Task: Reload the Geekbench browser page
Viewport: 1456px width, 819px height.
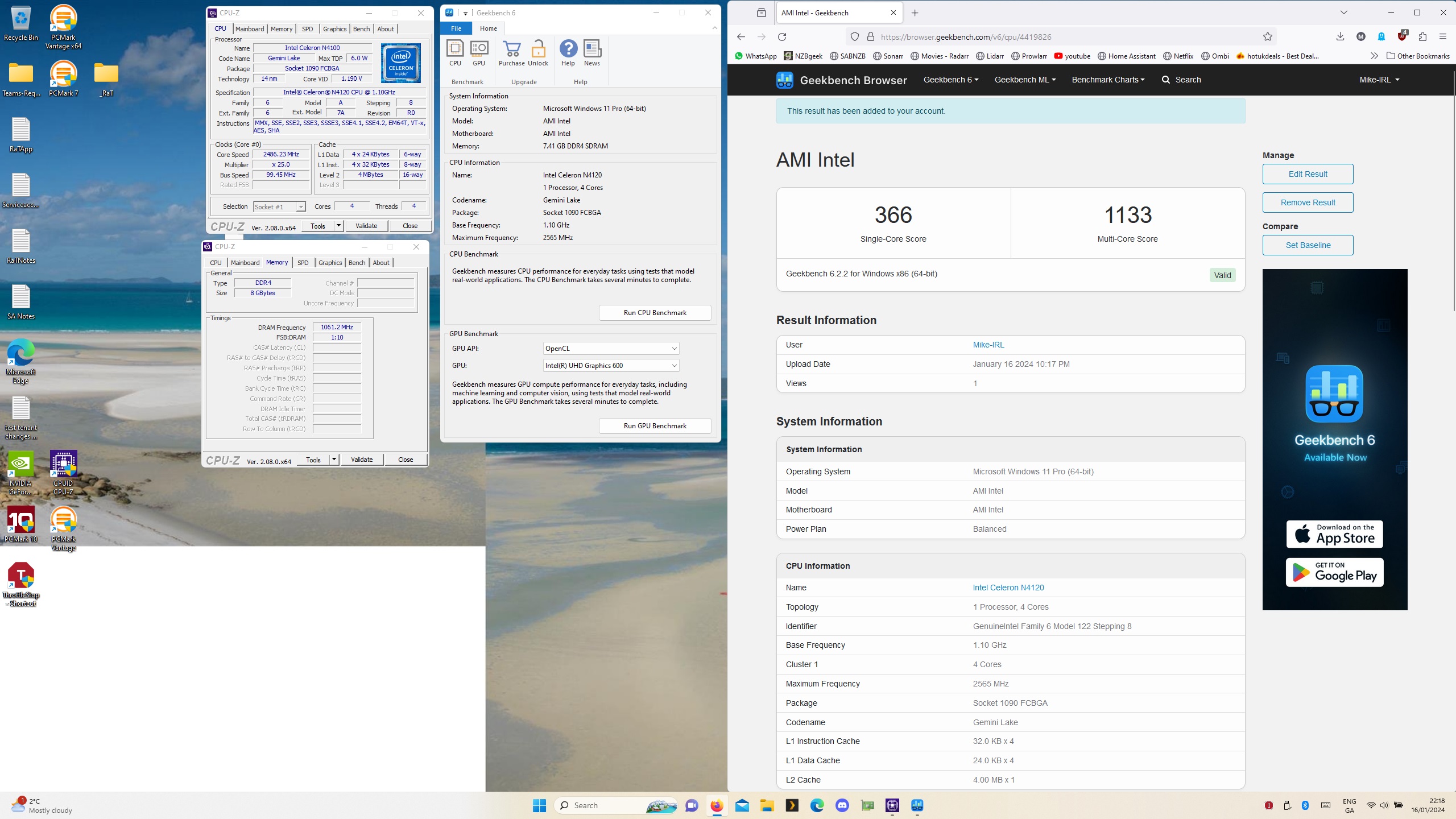Action: tap(782, 37)
